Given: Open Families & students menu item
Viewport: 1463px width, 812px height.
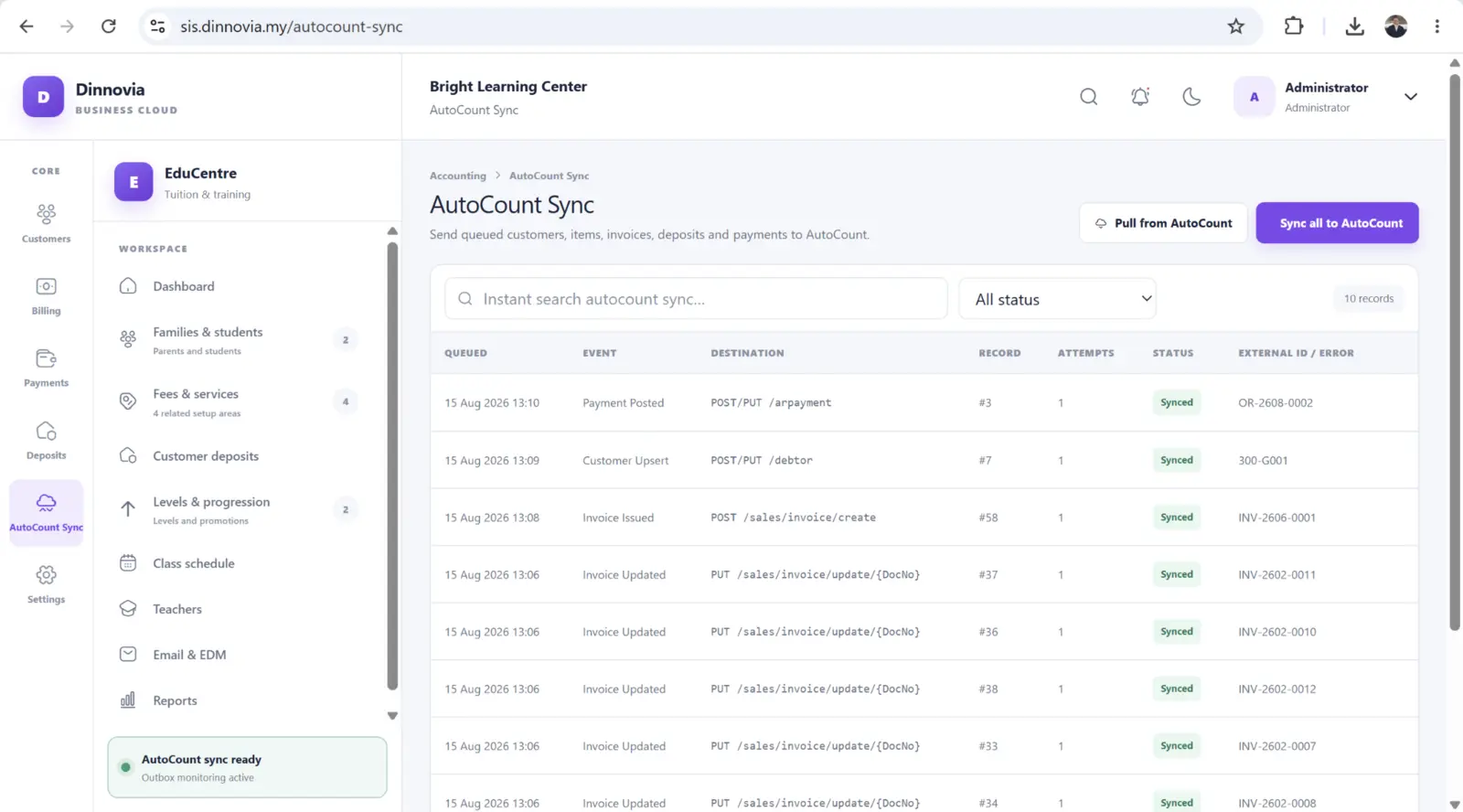Looking at the screenshot, I should 240,340.
